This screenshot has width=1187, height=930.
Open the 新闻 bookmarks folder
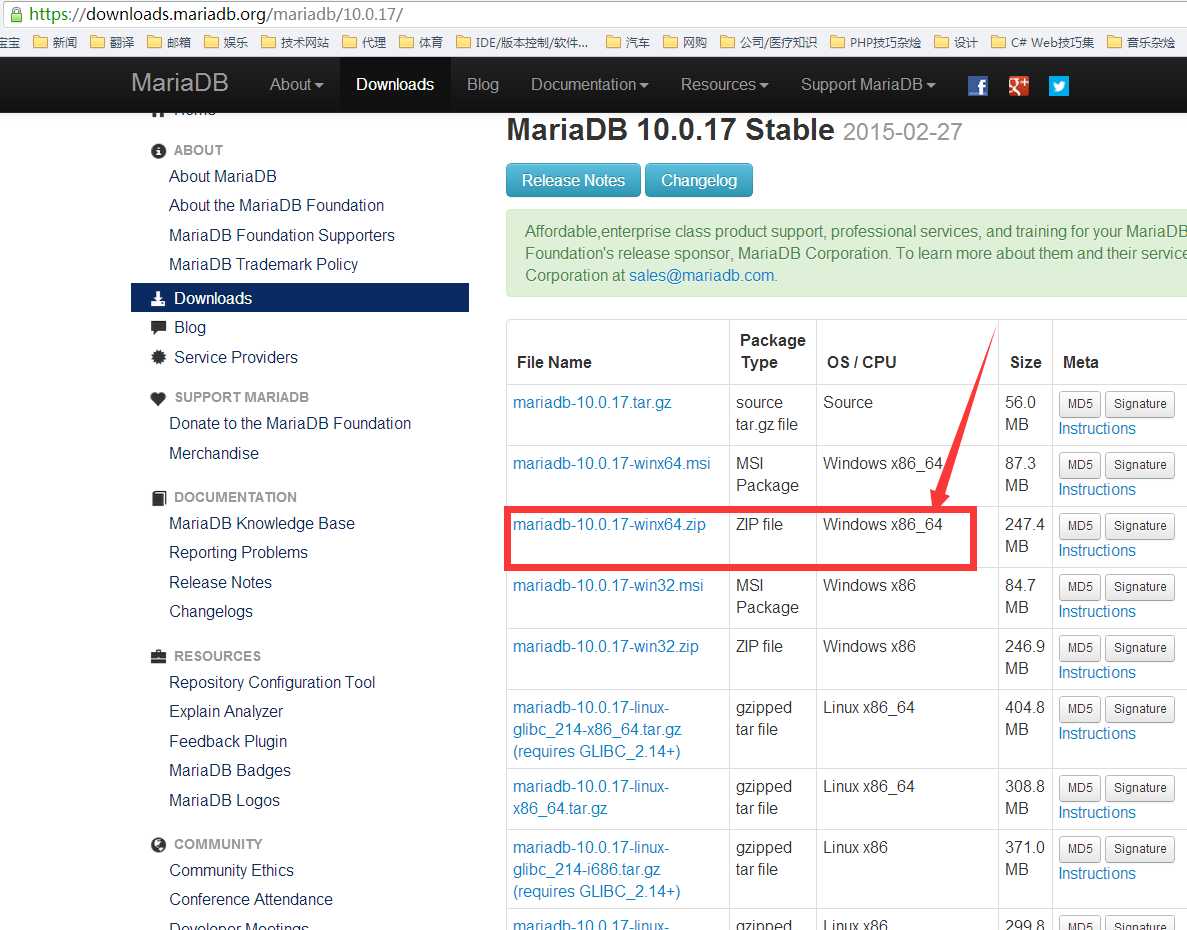click(55, 42)
